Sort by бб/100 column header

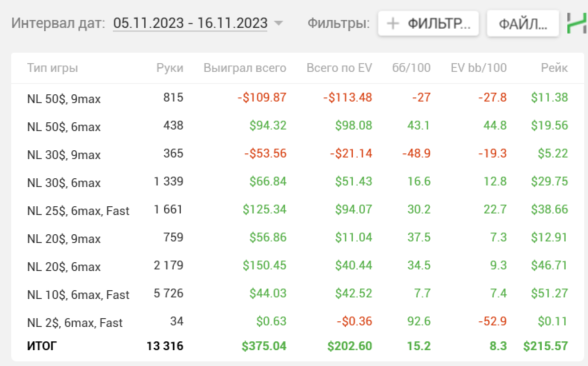tap(411, 68)
